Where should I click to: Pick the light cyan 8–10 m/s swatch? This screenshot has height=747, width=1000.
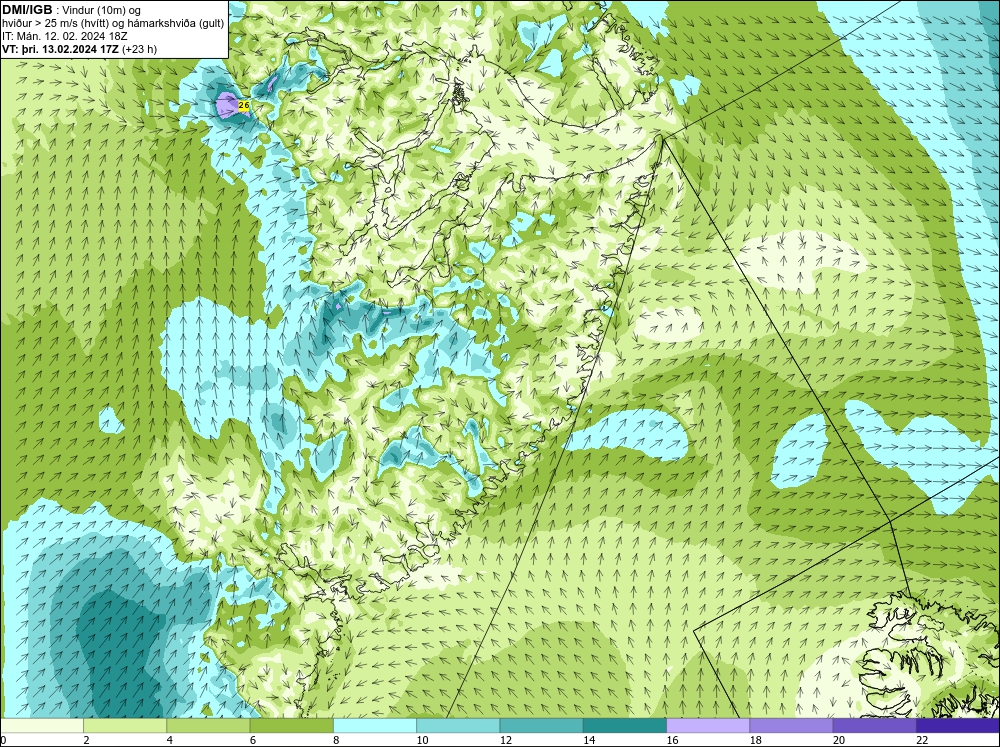(375, 726)
